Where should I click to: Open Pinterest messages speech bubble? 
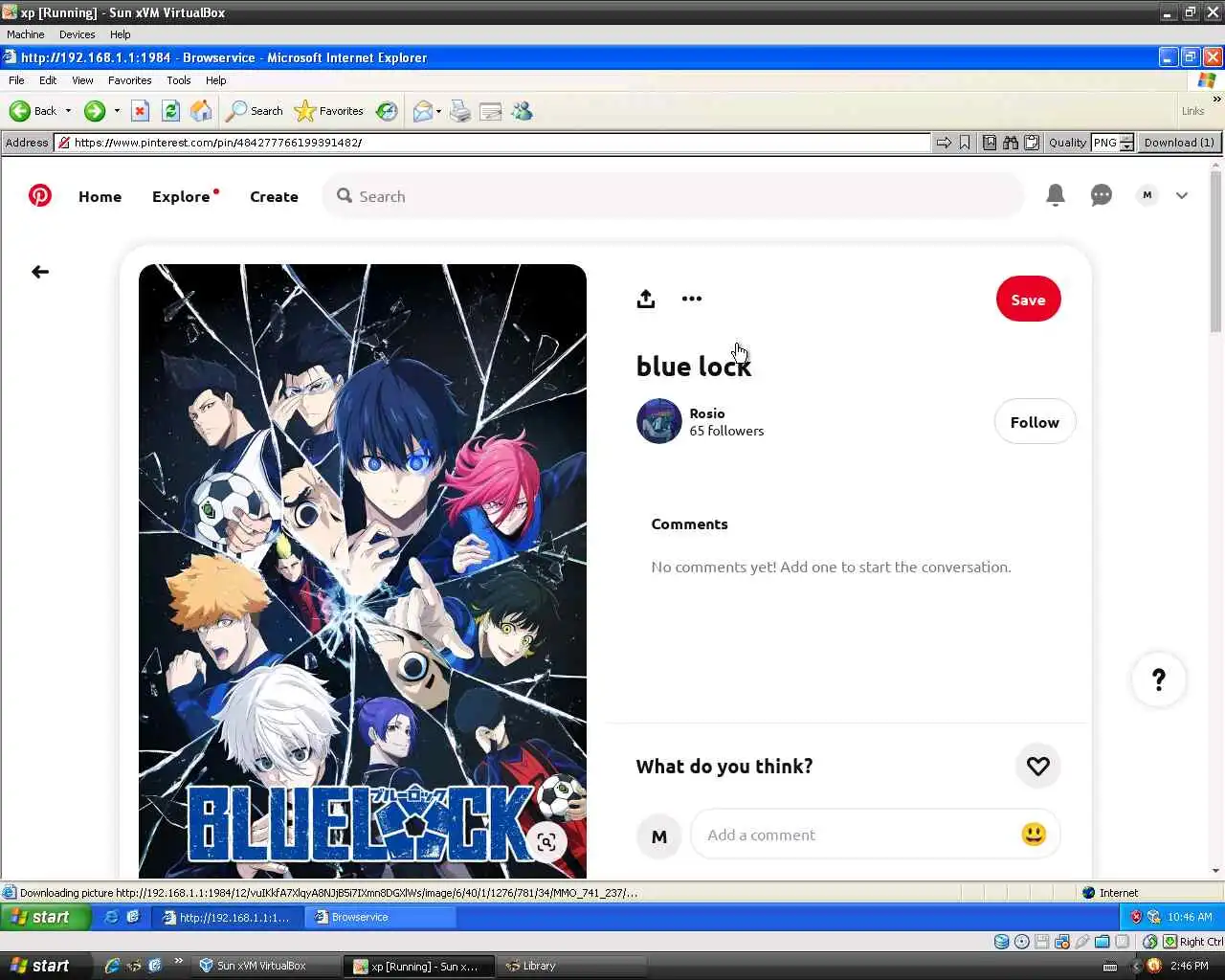click(1102, 195)
